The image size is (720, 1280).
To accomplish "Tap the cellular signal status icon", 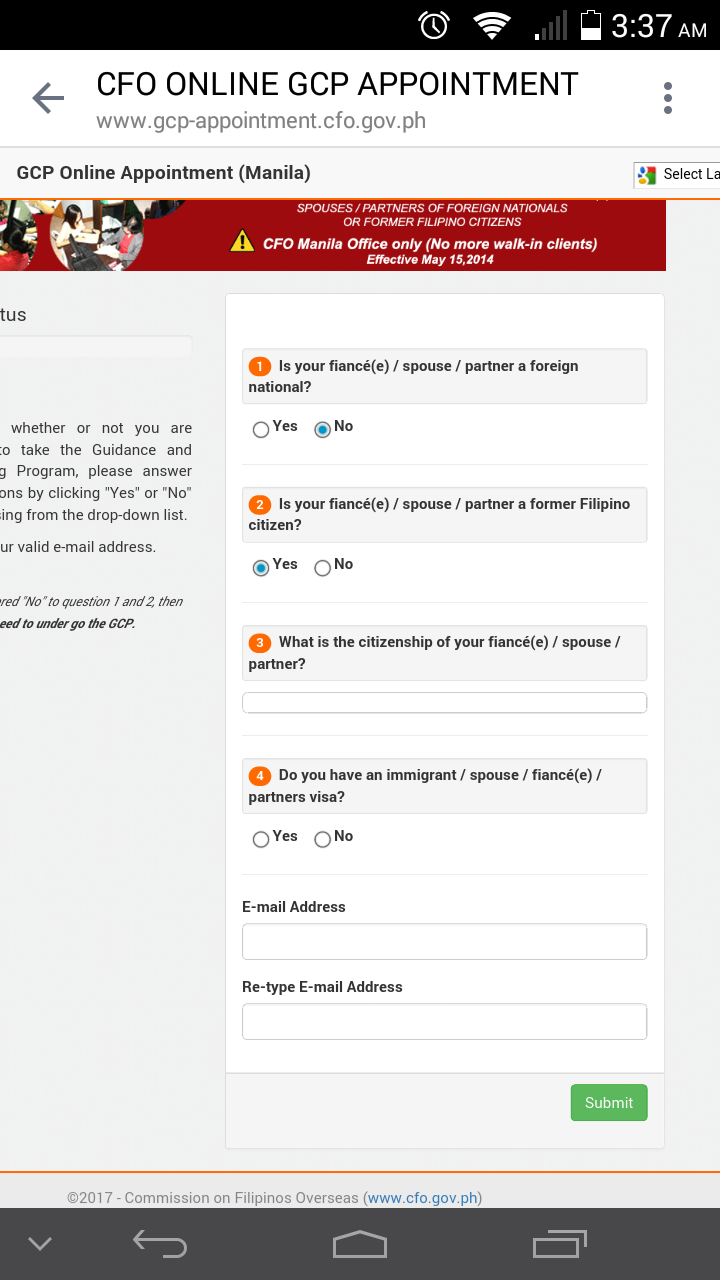I will point(551,26).
